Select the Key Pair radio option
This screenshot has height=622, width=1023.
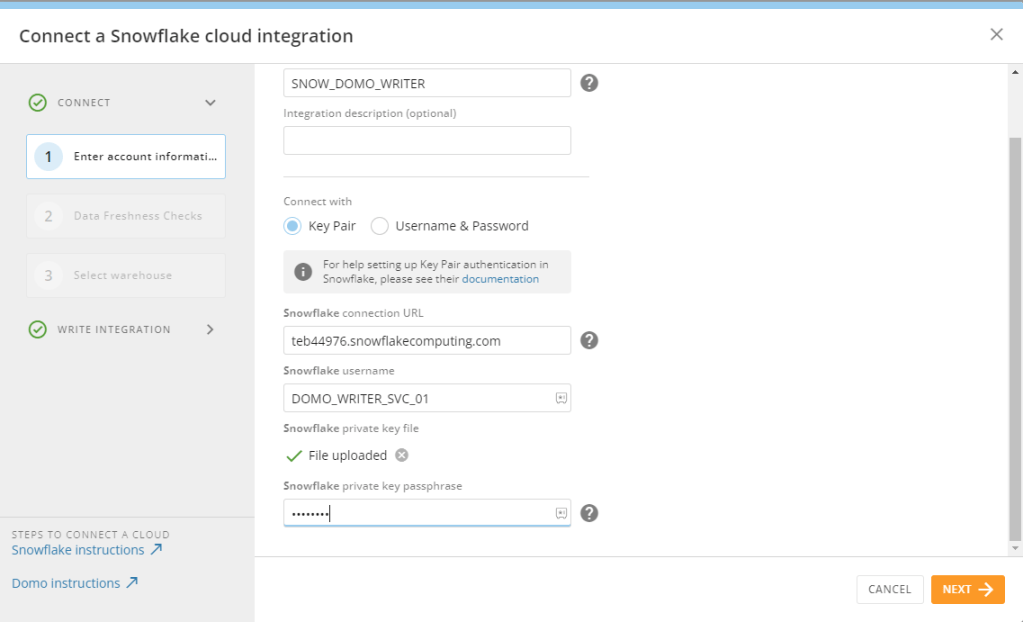pos(293,226)
